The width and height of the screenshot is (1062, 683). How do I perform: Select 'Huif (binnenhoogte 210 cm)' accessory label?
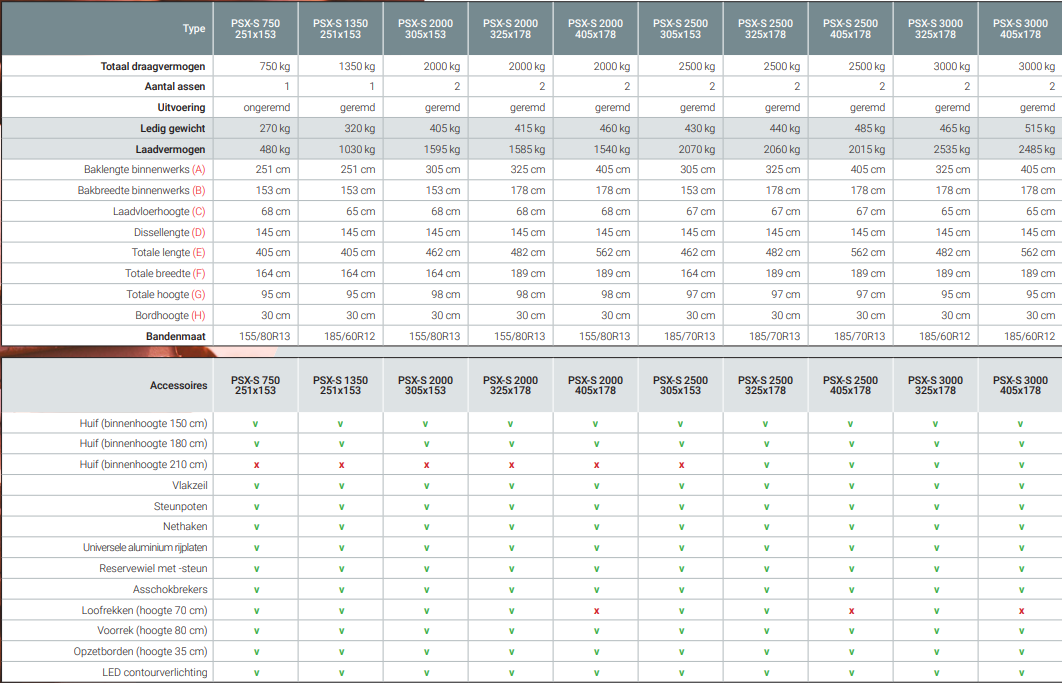click(x=144, y=465)
